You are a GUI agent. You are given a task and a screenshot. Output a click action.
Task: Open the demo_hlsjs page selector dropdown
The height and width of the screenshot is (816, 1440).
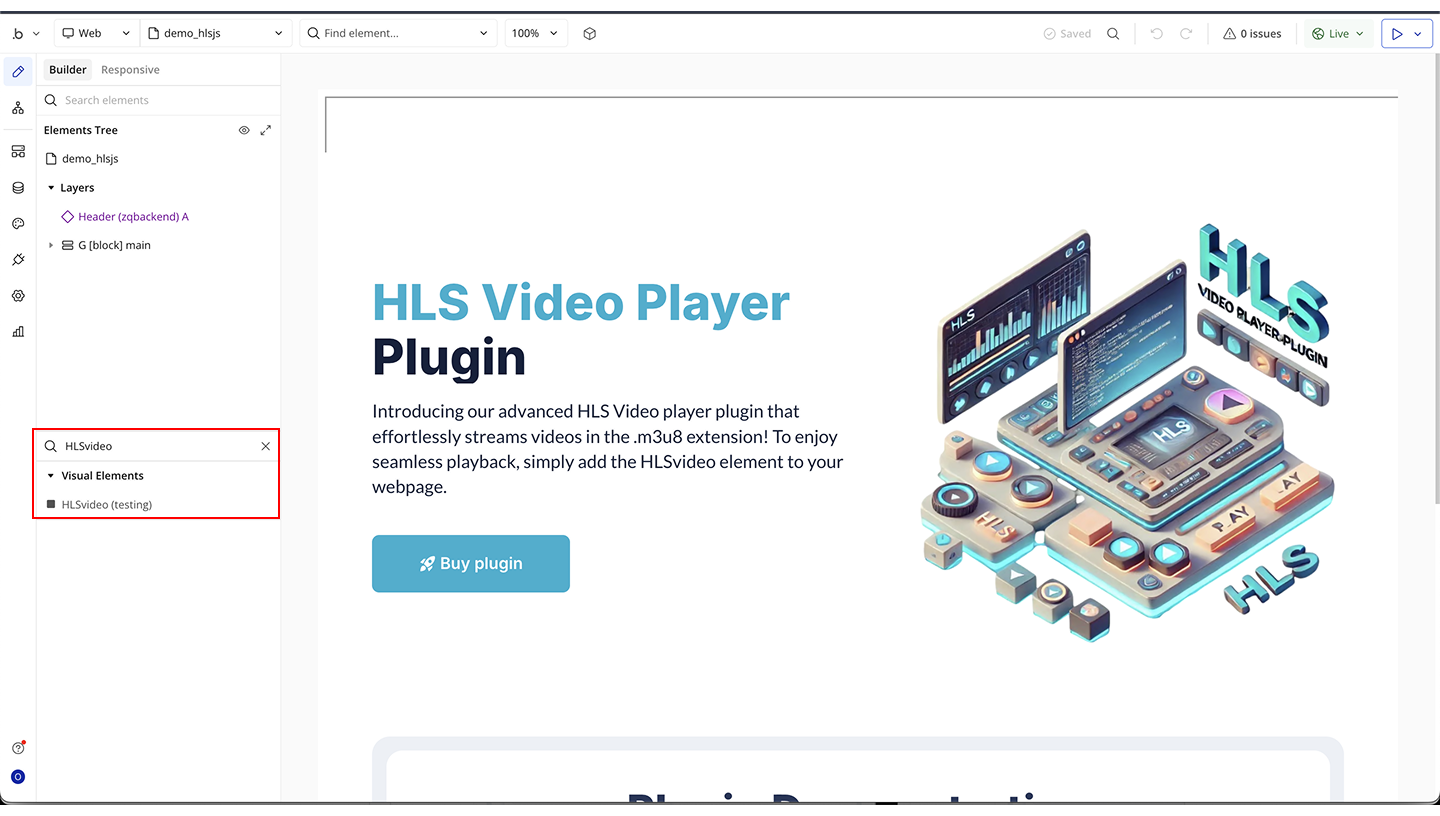pyautogui.click(x=216, y=33)
